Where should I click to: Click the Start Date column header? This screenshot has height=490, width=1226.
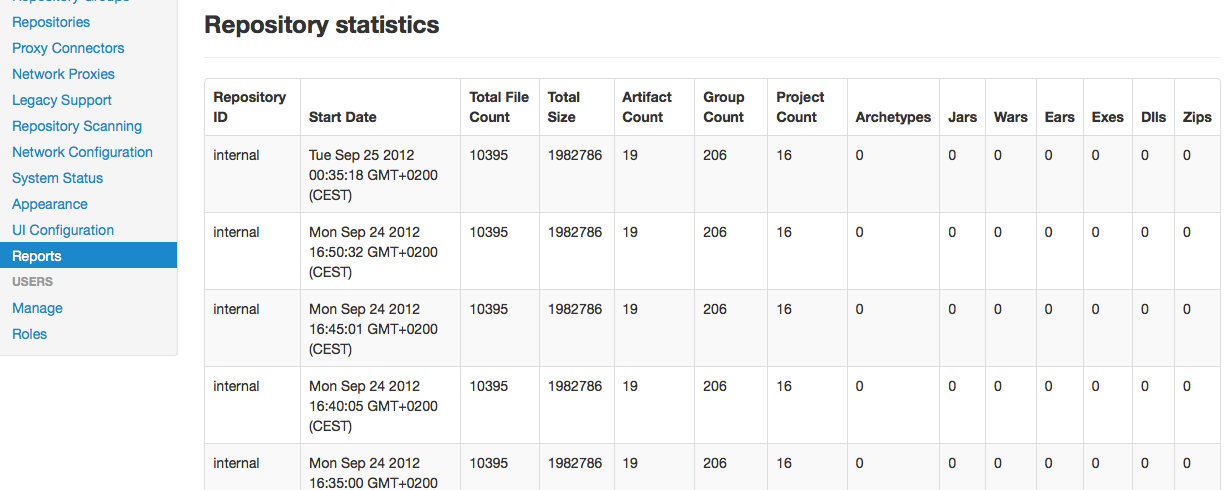[343, 117]
